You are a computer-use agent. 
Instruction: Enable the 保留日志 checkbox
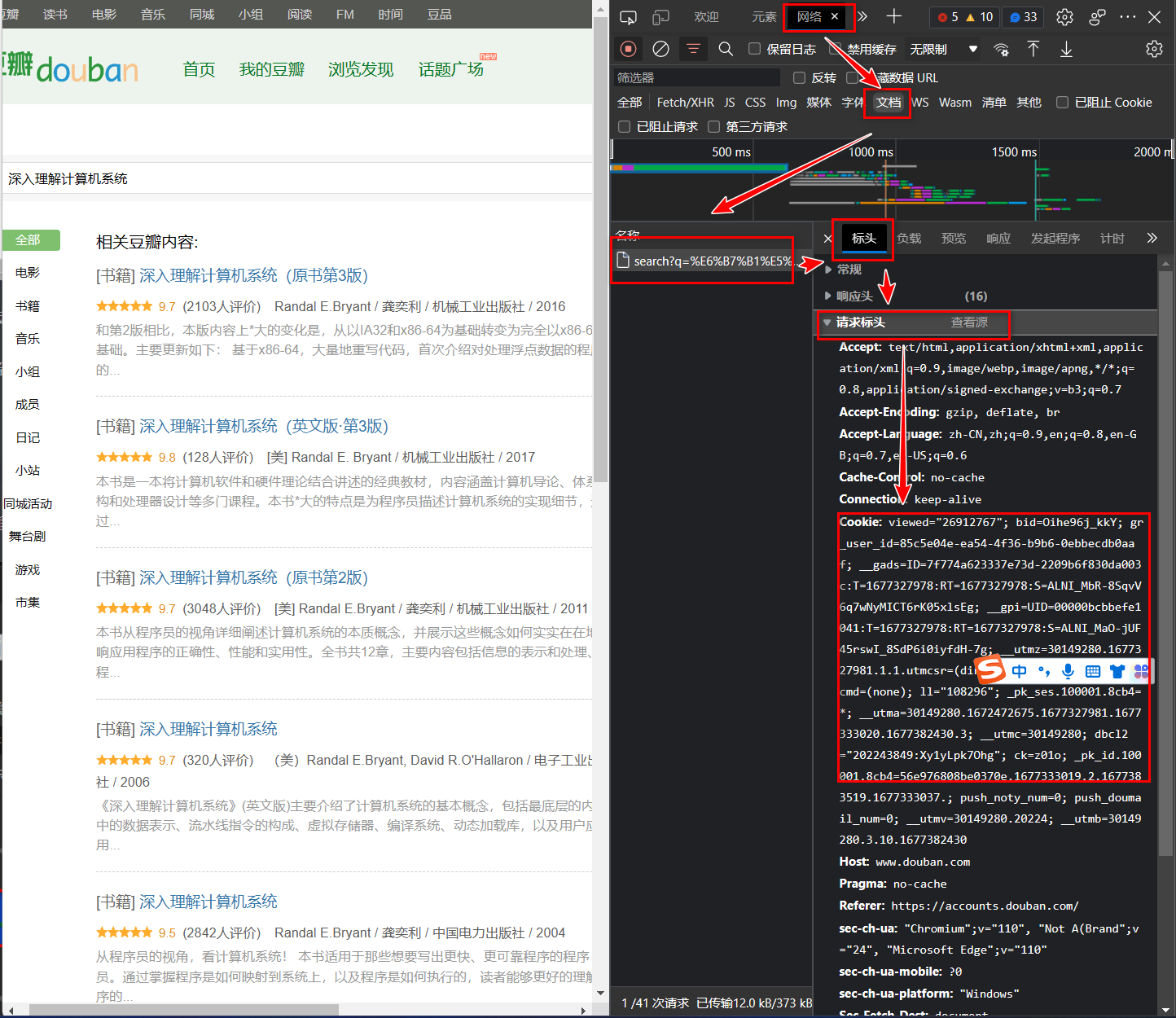(755, 49)
